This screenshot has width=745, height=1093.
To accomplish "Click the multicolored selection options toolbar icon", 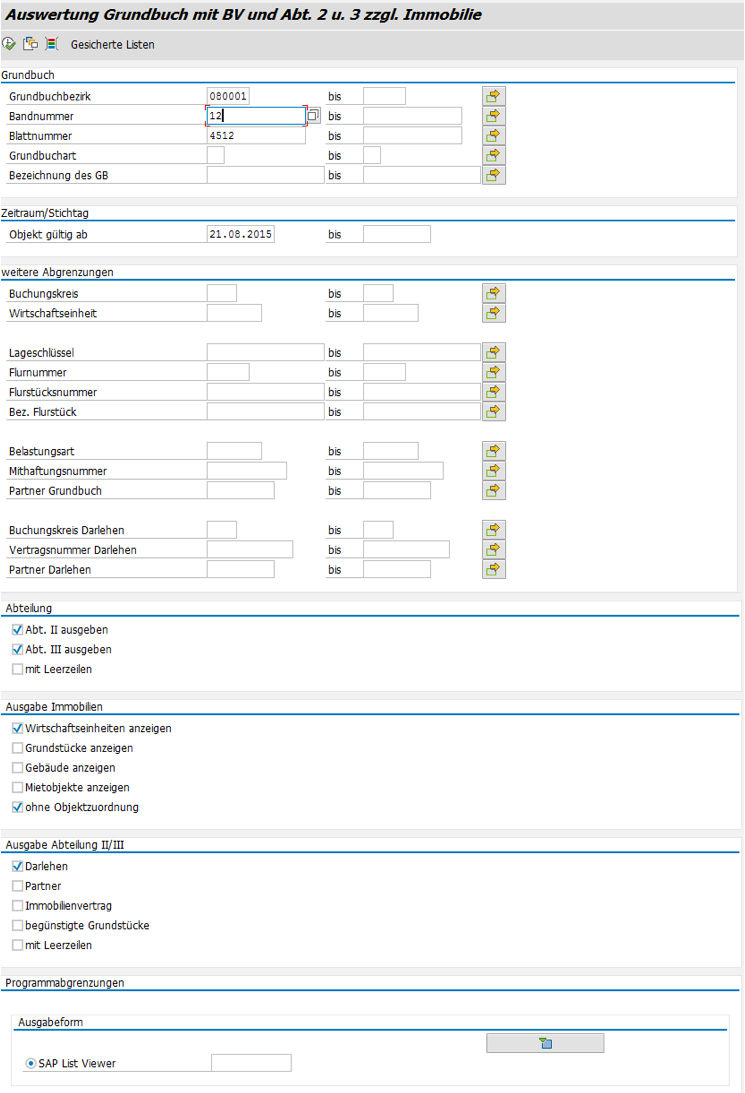I will [x=51, y=44].
